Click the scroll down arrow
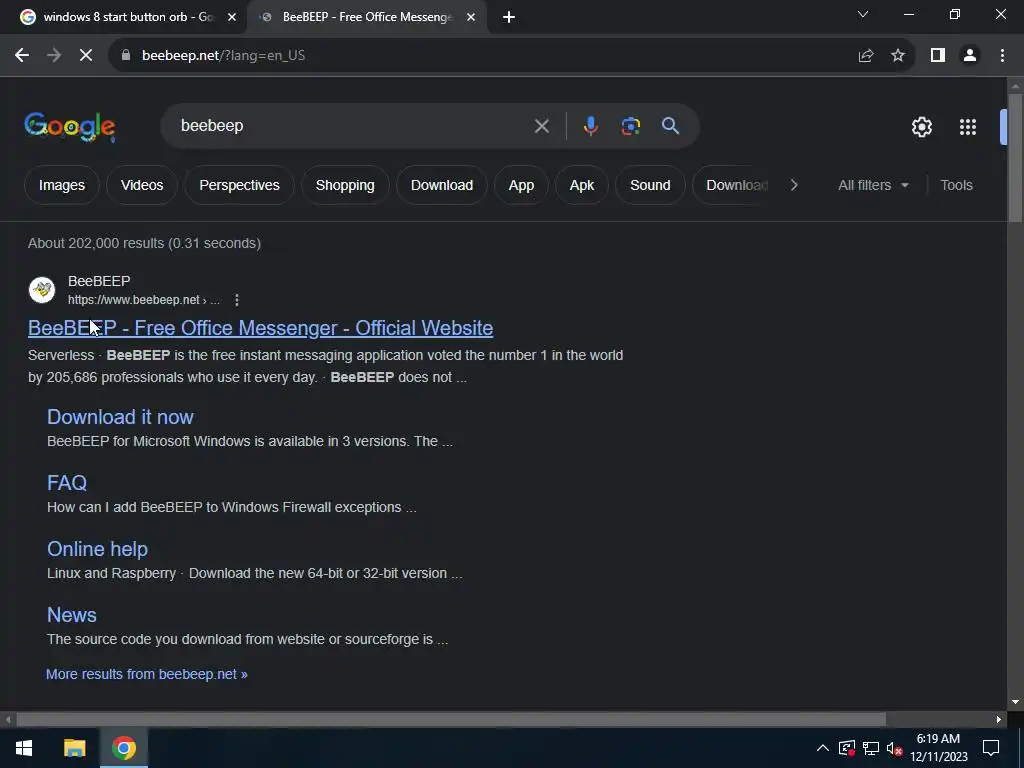 click(1015, 703)
